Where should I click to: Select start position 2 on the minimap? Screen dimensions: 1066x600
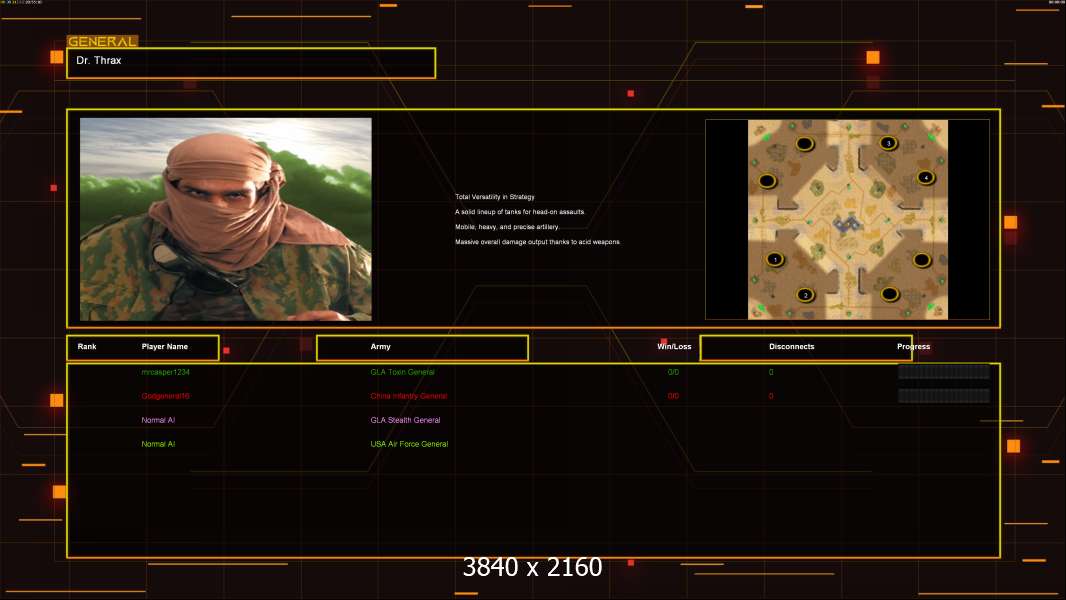pos(806,295)
